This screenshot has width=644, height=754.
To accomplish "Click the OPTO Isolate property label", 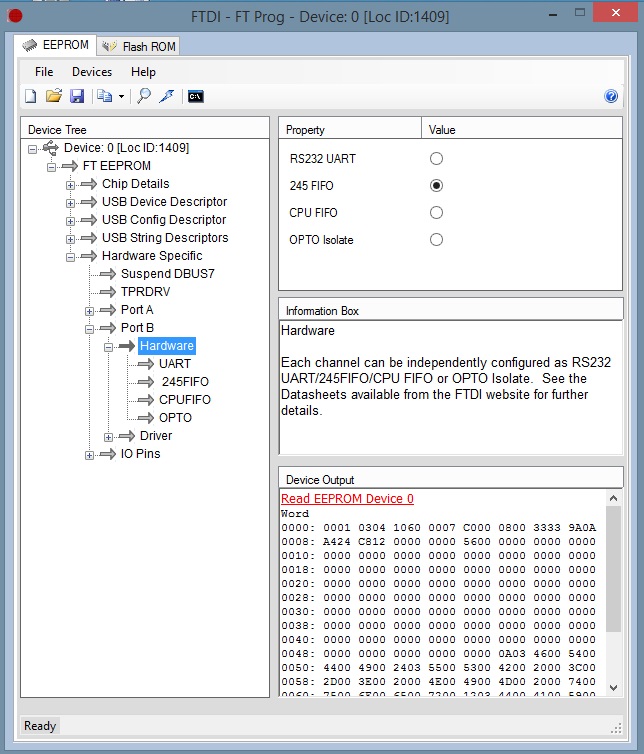I will click(x=321, y=239).
